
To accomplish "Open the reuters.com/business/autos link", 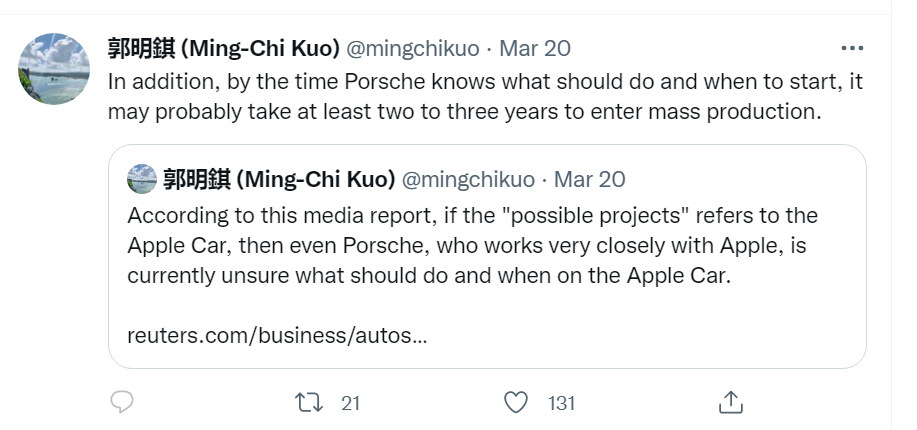I will [x=277, y=335].
